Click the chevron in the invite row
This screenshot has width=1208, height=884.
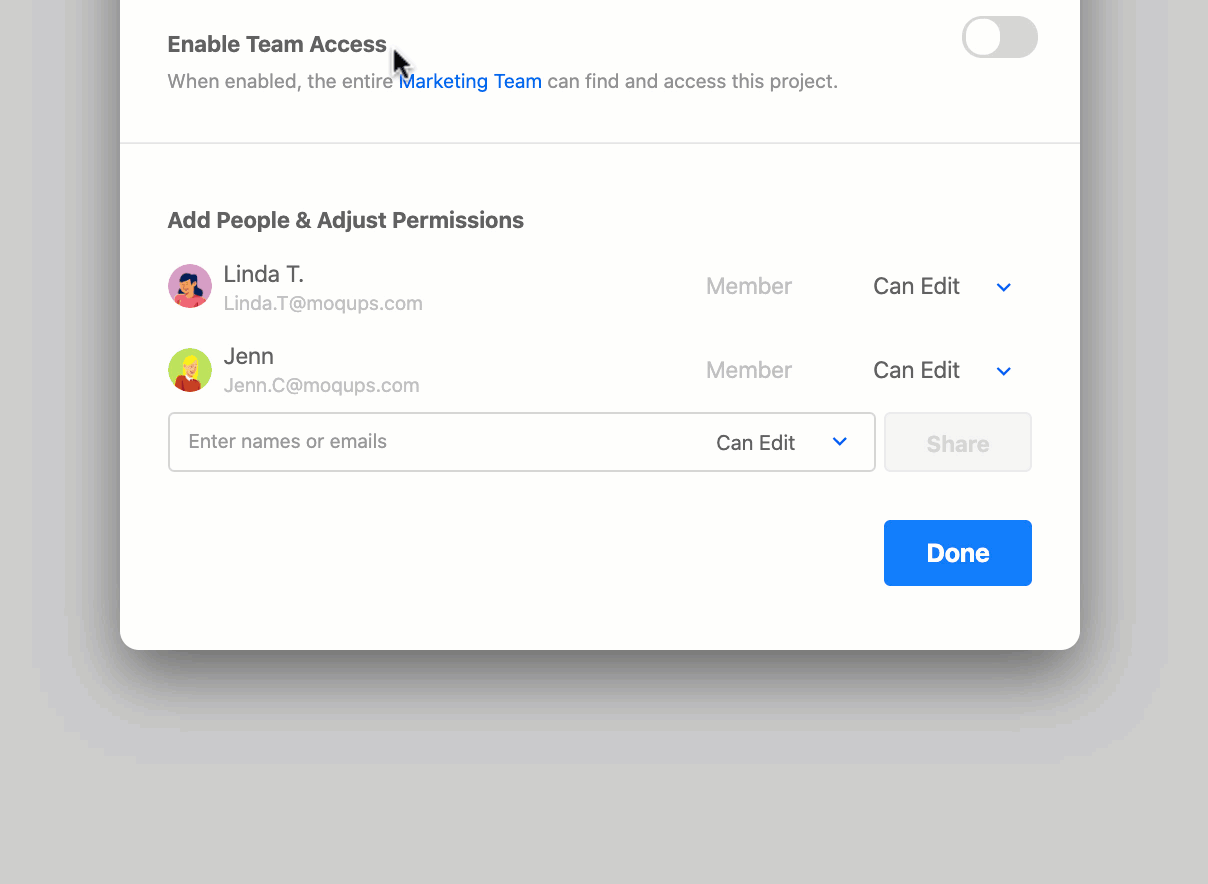click(x=839, y=442)
